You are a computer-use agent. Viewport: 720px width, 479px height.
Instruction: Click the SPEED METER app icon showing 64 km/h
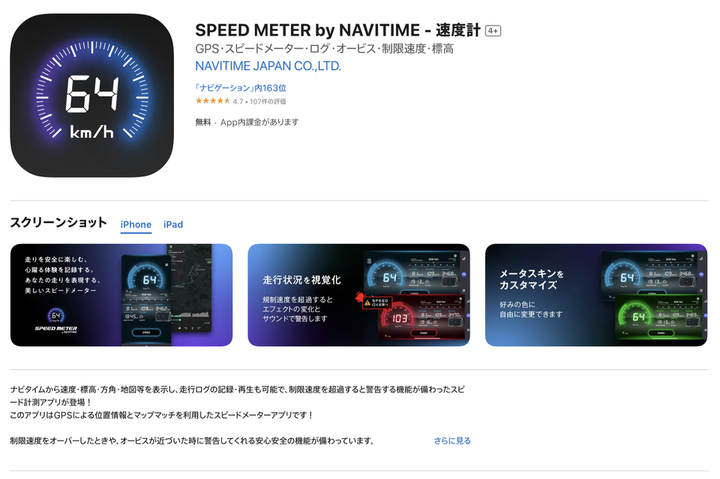point(92,96)
